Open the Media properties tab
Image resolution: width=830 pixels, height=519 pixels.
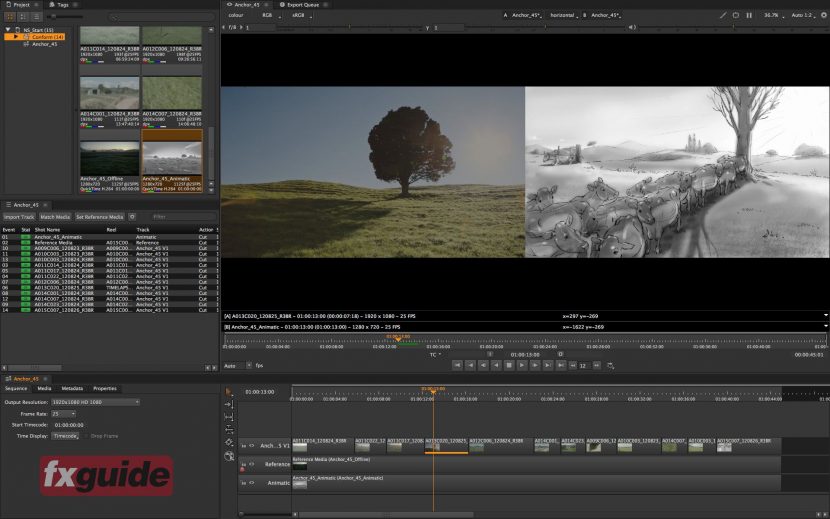pos(44,388)
